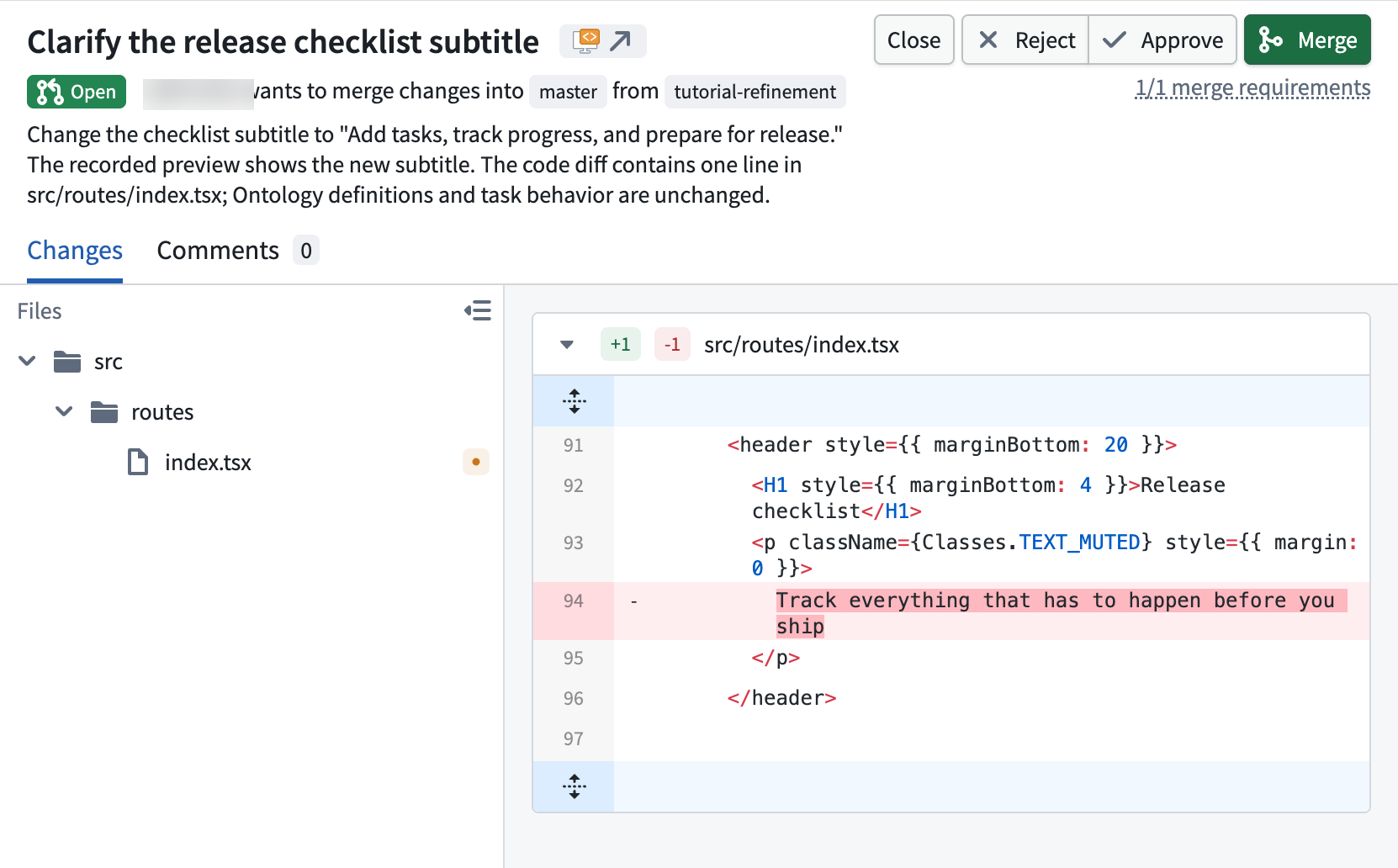Screen dimensions: 1398x868
Task: Click the routes folder icon
Action: coord(104,412)
